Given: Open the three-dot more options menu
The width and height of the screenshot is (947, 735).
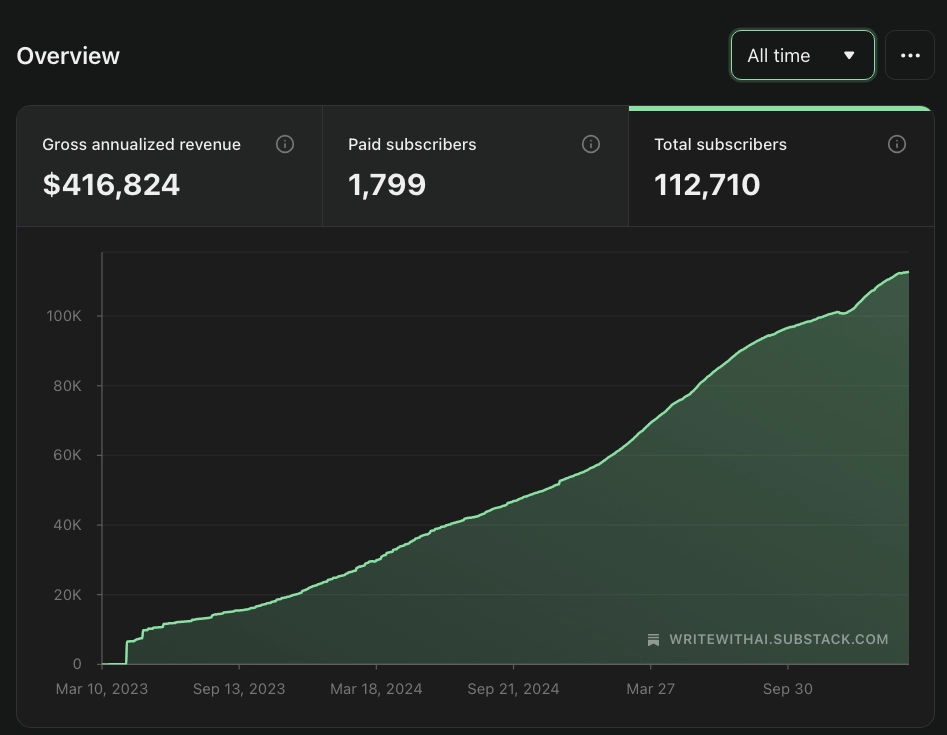Looking at the screenshot, I should (x=910, y=56).
